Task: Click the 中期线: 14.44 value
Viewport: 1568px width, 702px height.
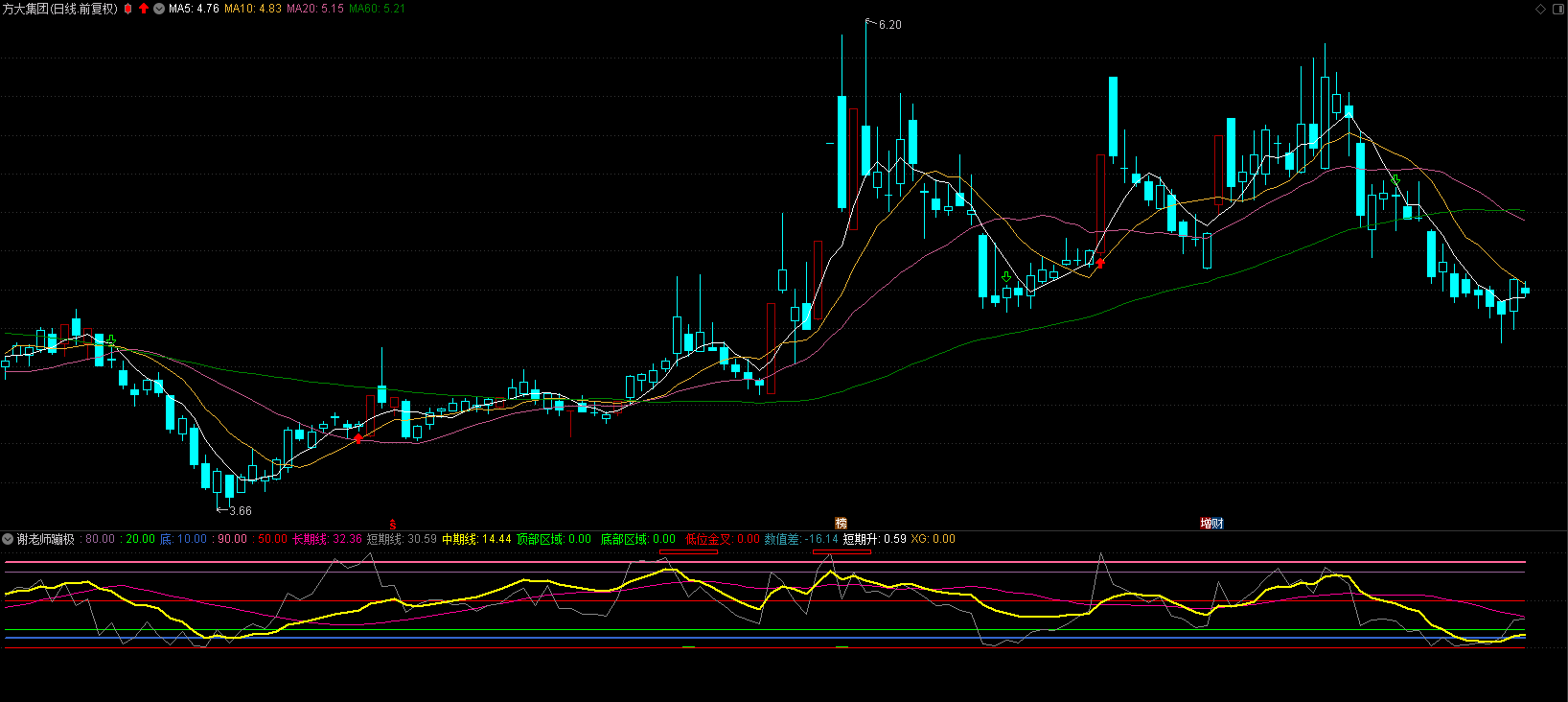Action: tap(476, 539)
